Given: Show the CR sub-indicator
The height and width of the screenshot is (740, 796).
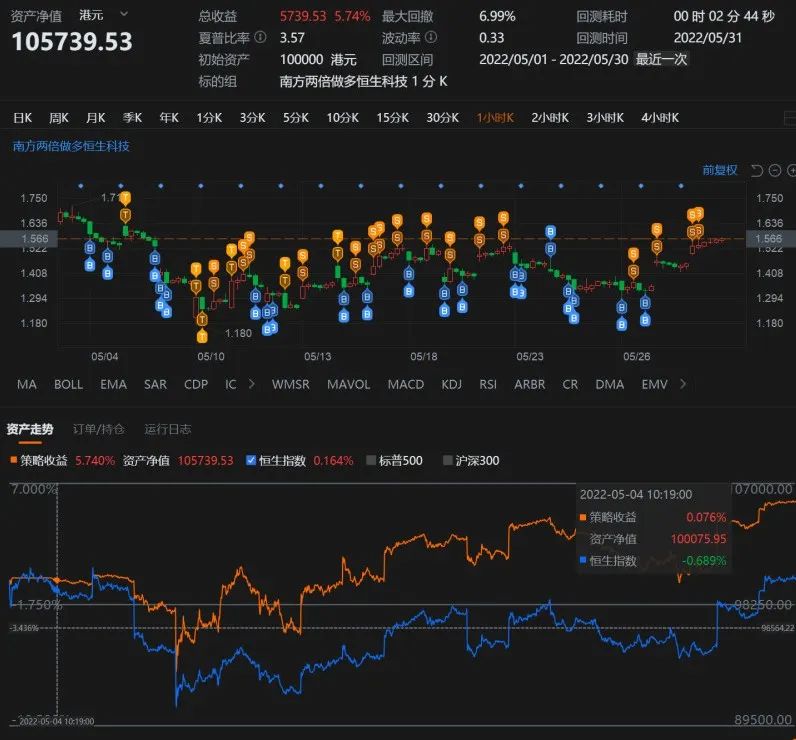Looking at the screenshot, I should click(x=570, y=384).
